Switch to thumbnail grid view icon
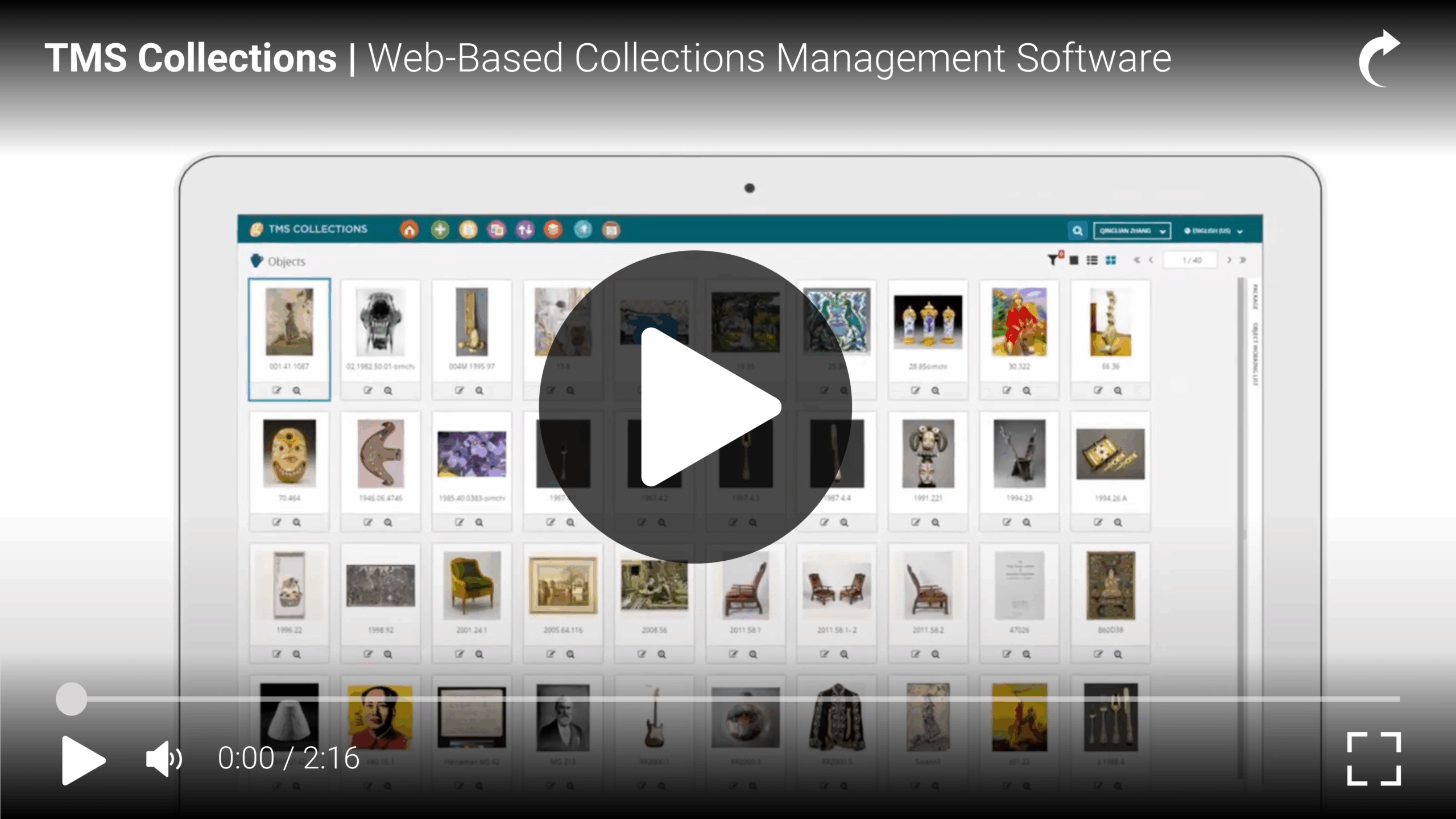The width and height of the screenshot is (1456, 819). pos(1111,260)
